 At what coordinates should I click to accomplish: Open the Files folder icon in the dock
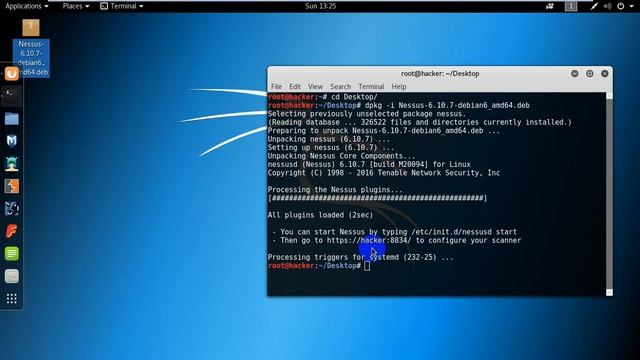11,119
